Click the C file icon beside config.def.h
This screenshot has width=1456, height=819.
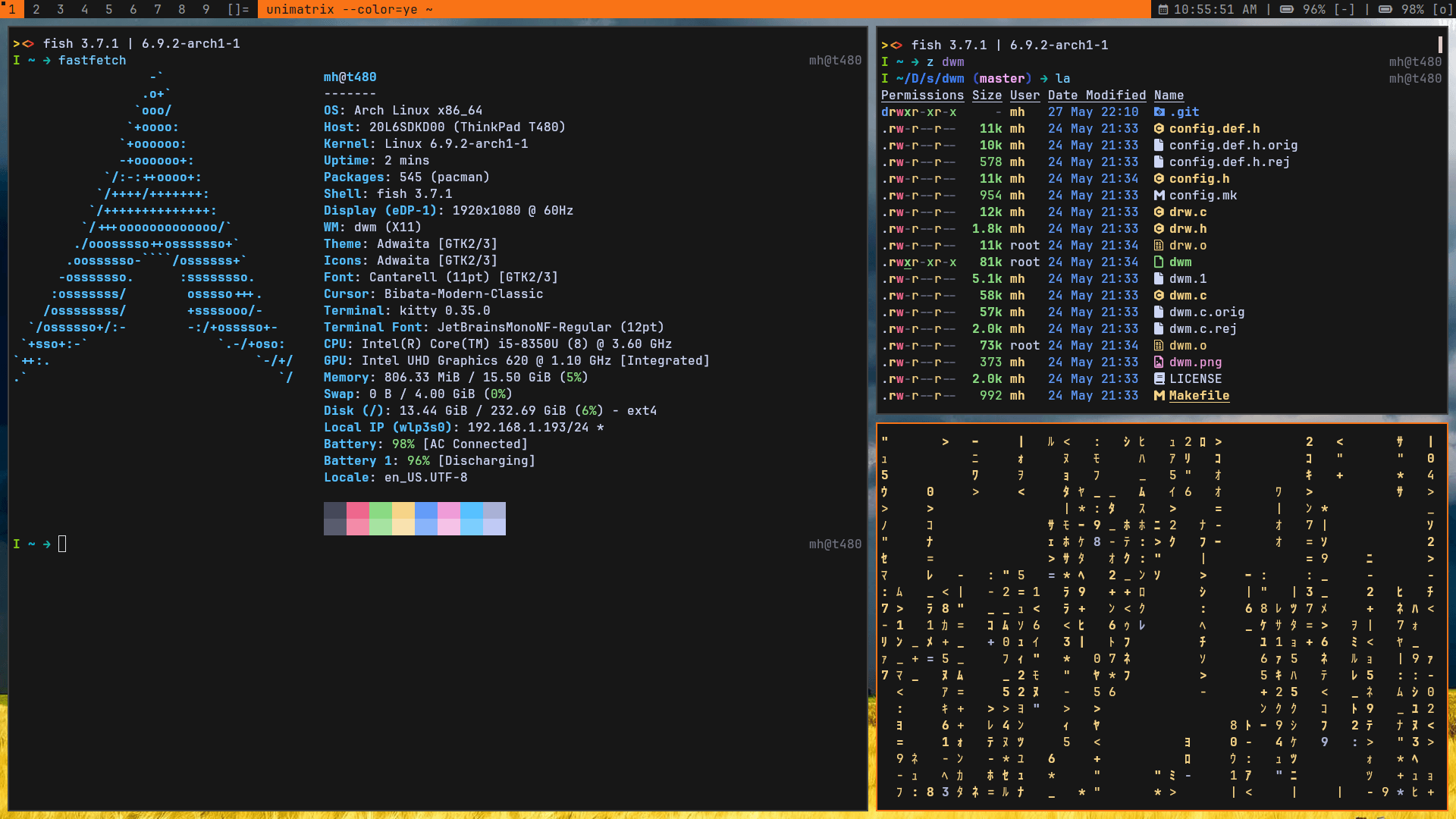coord(1159,129)
